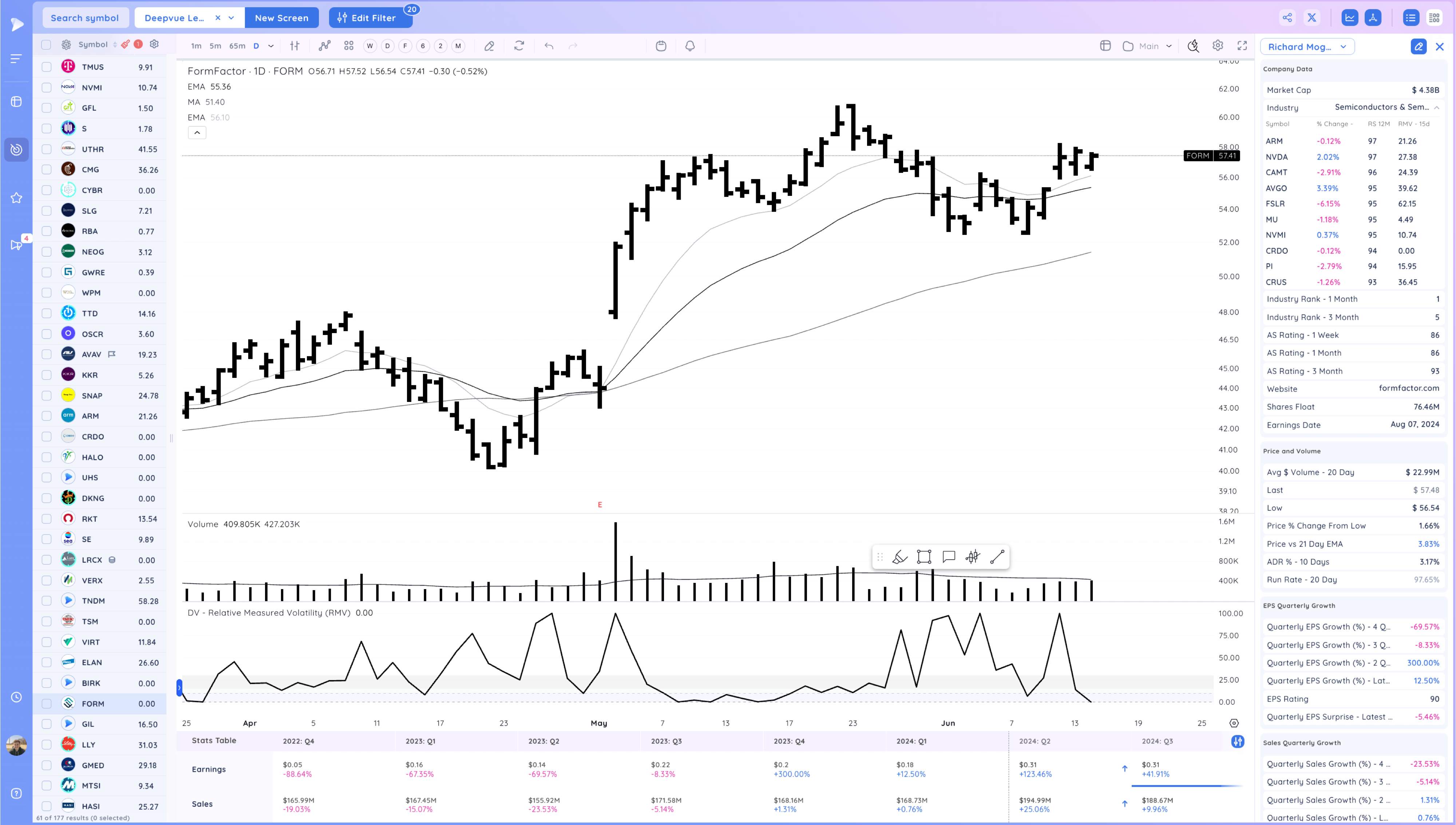Screen dimensions: 1456x825
Task: Click NVDA in the industry table
Action: [x=1277, y=157]
